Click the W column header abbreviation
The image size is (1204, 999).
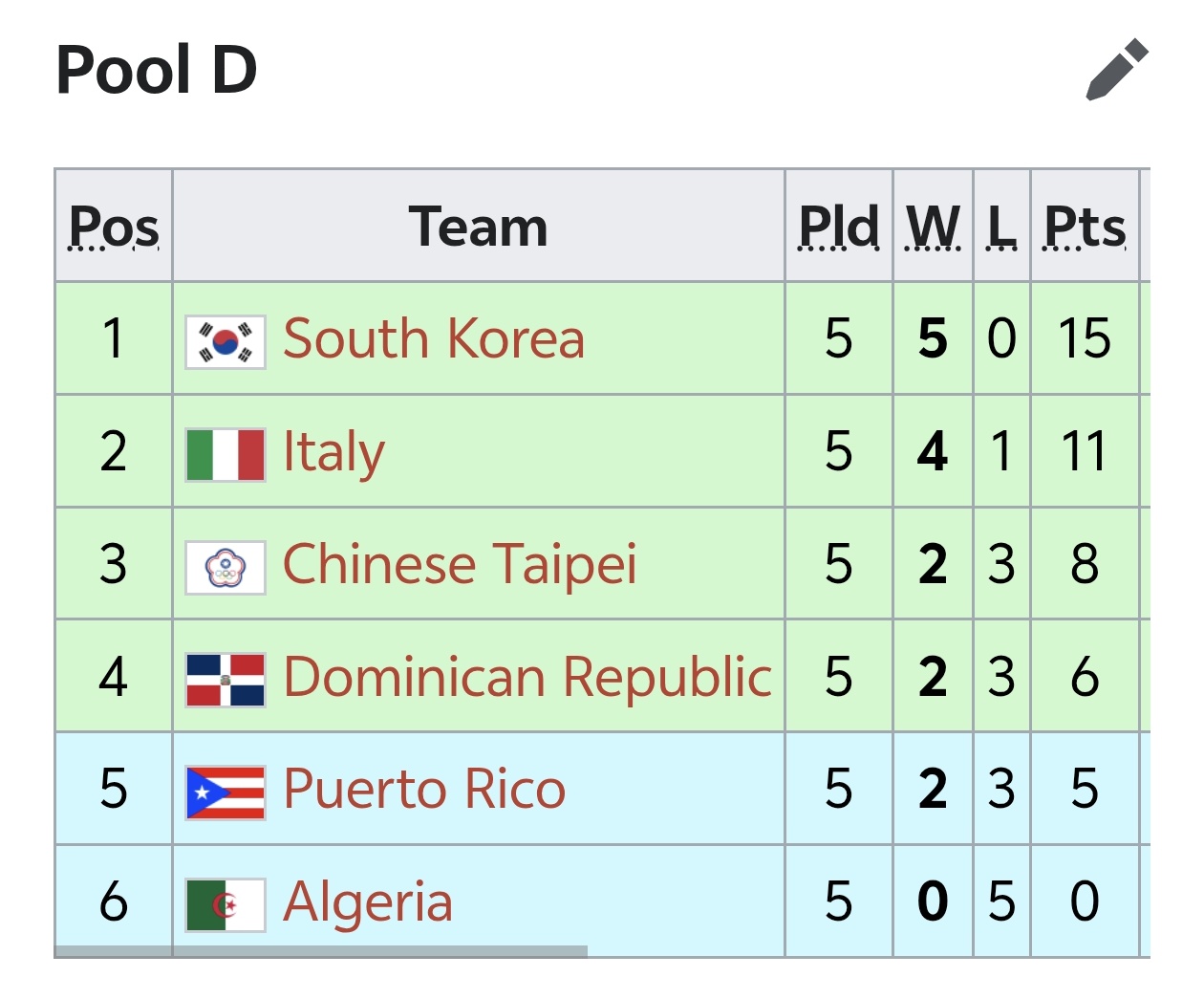tap(933, 228)
